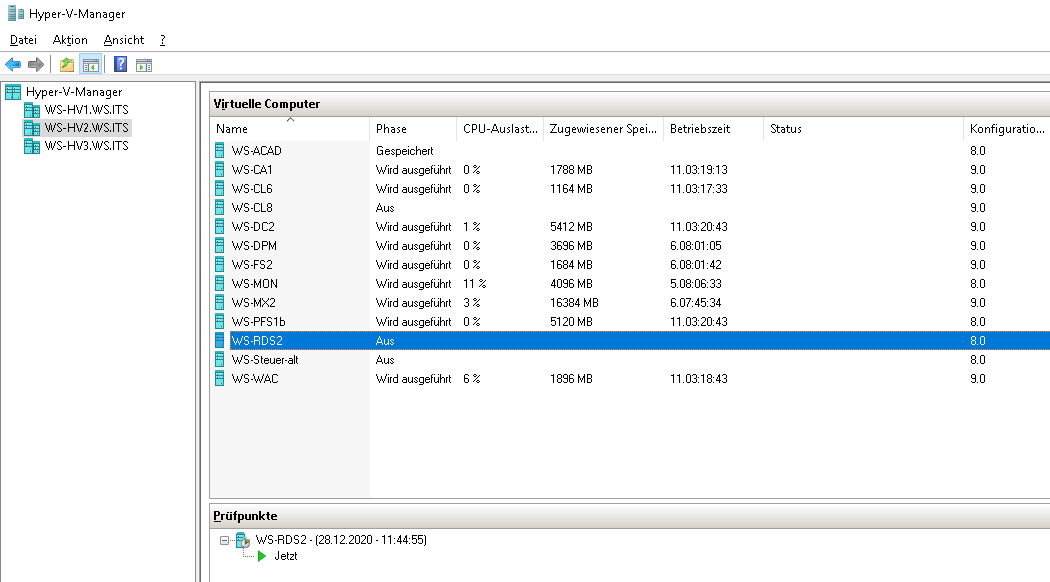Click the Forward arrow toolbar icon
The height and width of the screenshot is (582, 1050).
pos(35,65)
